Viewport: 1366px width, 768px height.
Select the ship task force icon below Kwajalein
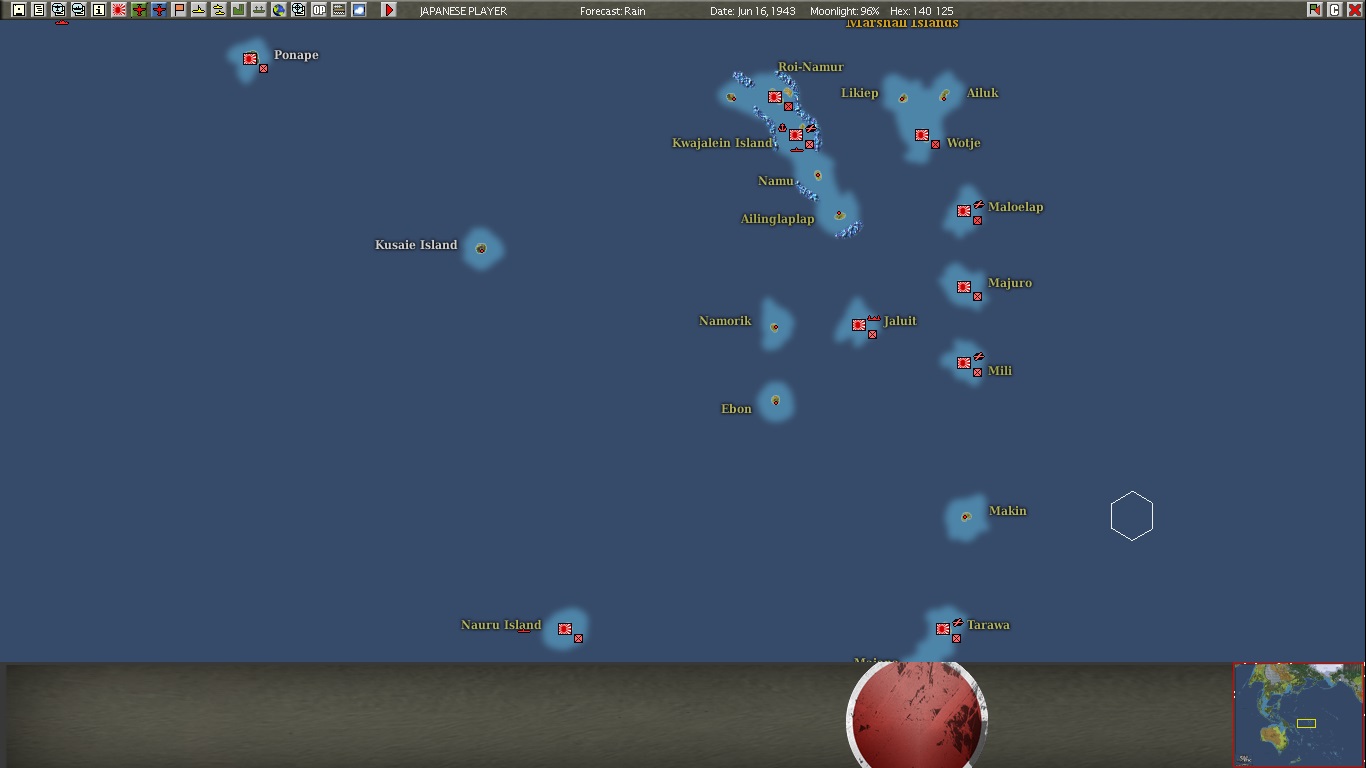click(x=797, y=150)
